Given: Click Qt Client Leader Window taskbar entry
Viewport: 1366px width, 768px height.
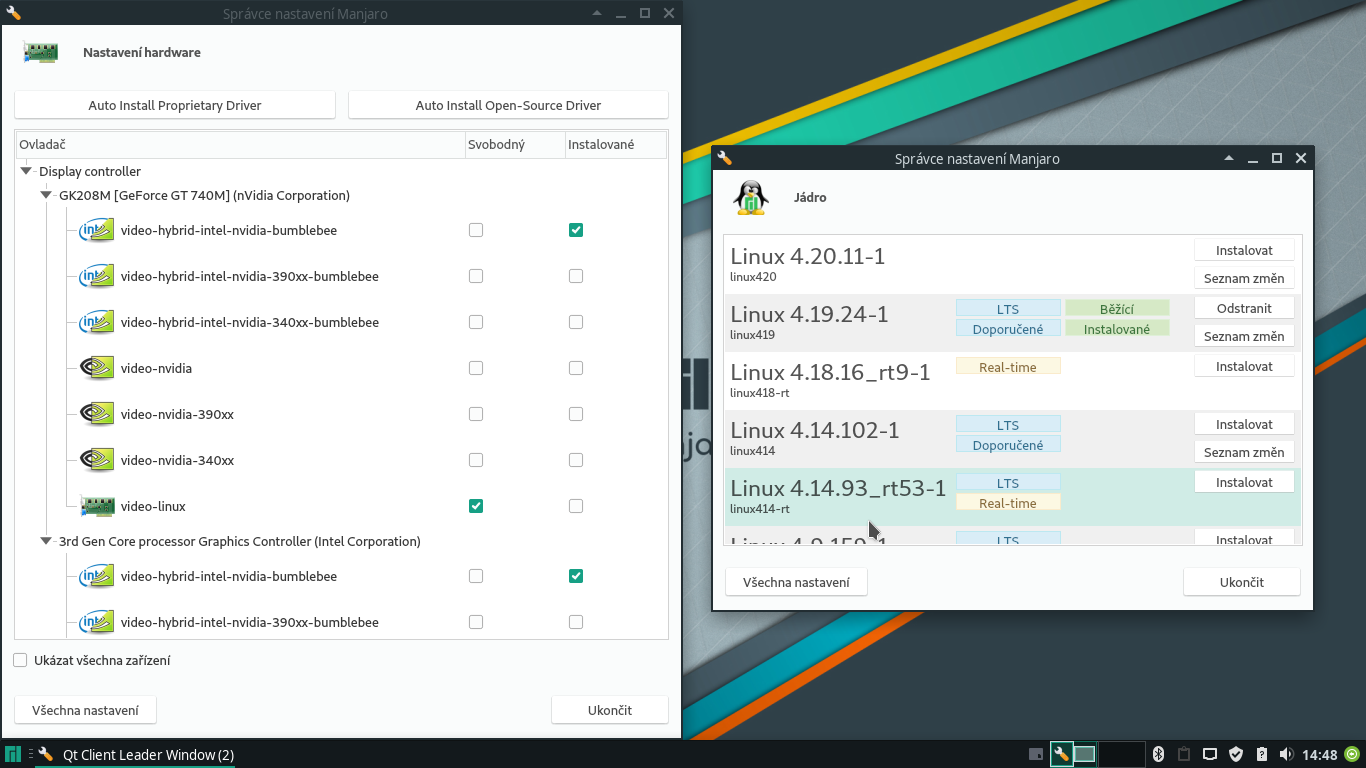Looking at the screenshot, I should (136, 754).
